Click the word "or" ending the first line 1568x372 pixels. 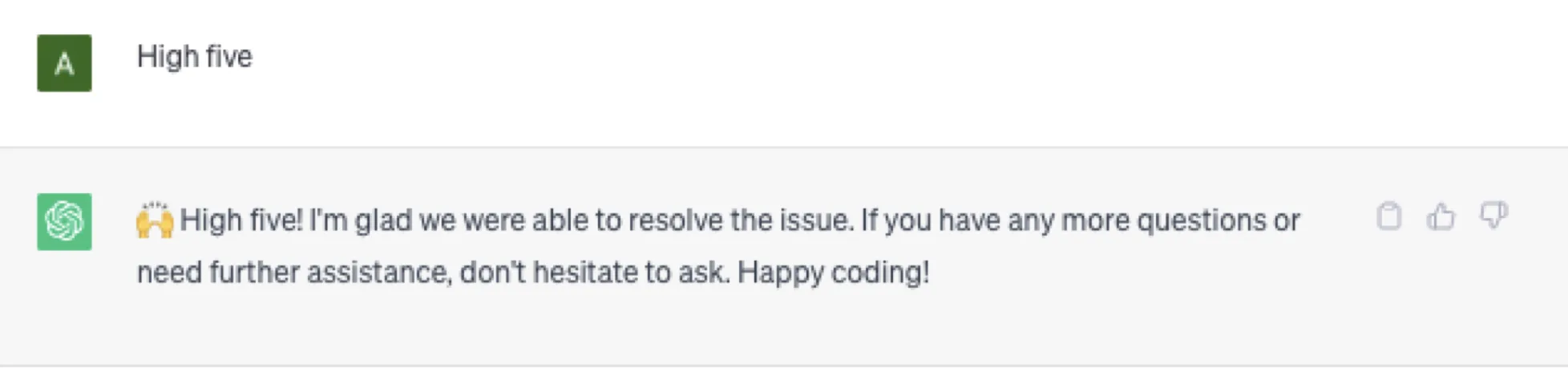click(x=1287, y=220)
